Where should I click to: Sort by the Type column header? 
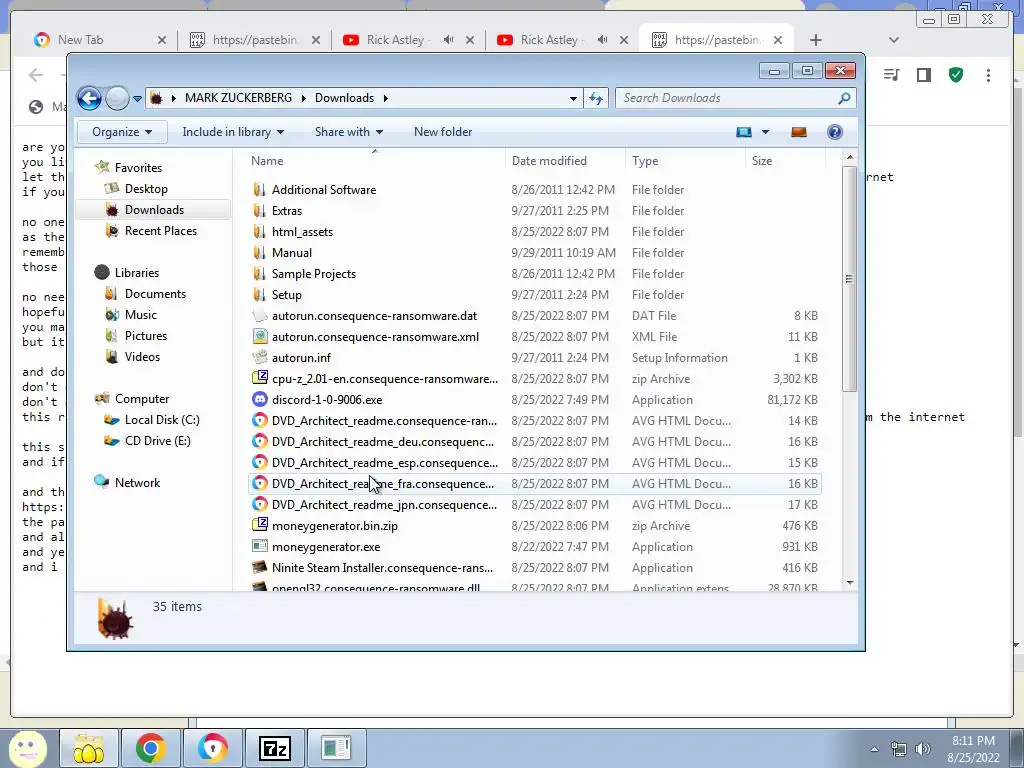point(645,161)
